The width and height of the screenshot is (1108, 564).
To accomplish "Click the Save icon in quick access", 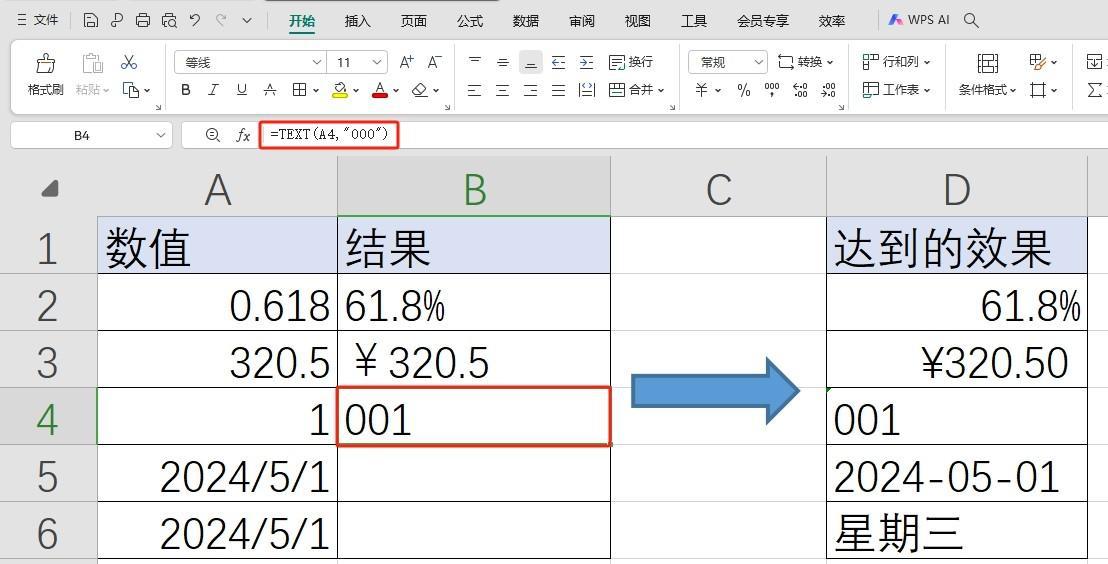I will [x=90, y=20].
